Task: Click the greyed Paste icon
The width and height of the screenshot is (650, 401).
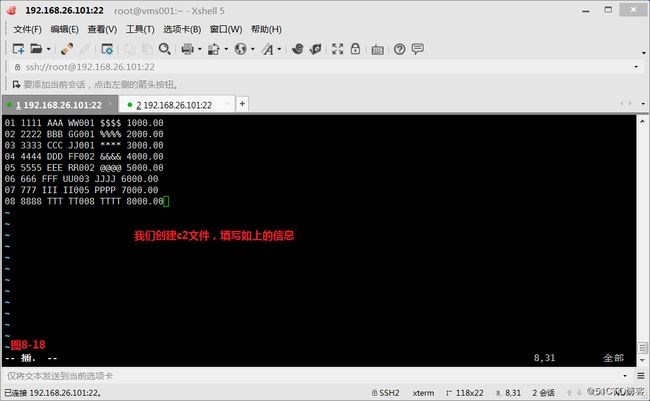Action: pos(147,49)
